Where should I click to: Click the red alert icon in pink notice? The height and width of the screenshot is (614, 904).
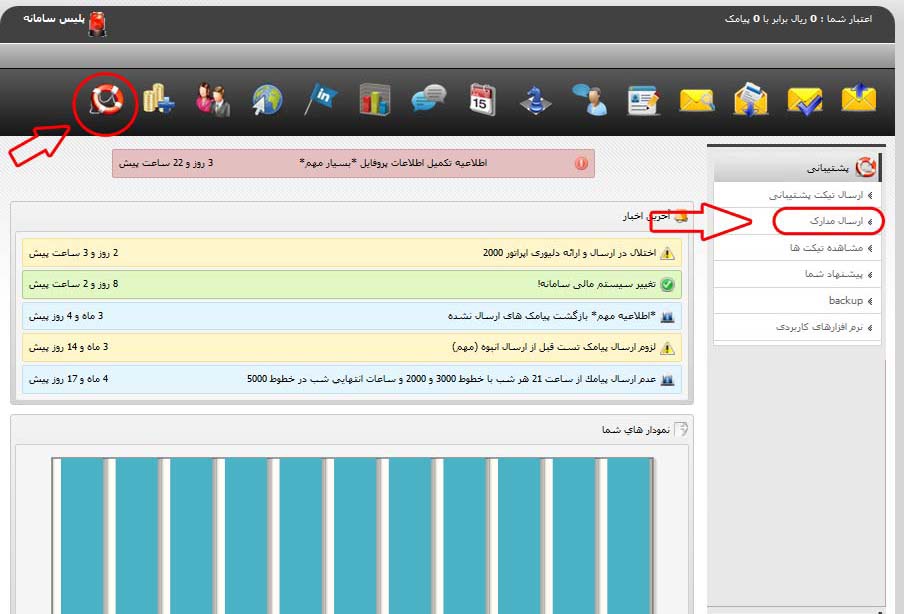(x=582, y=163)
